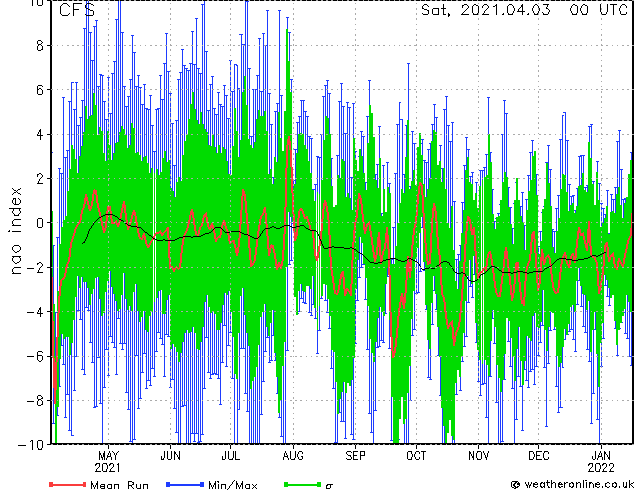Image resolution: width=634 pixels, height=490 pixels.
Task: Click the CFS model title text
Action: pos(77,10)
